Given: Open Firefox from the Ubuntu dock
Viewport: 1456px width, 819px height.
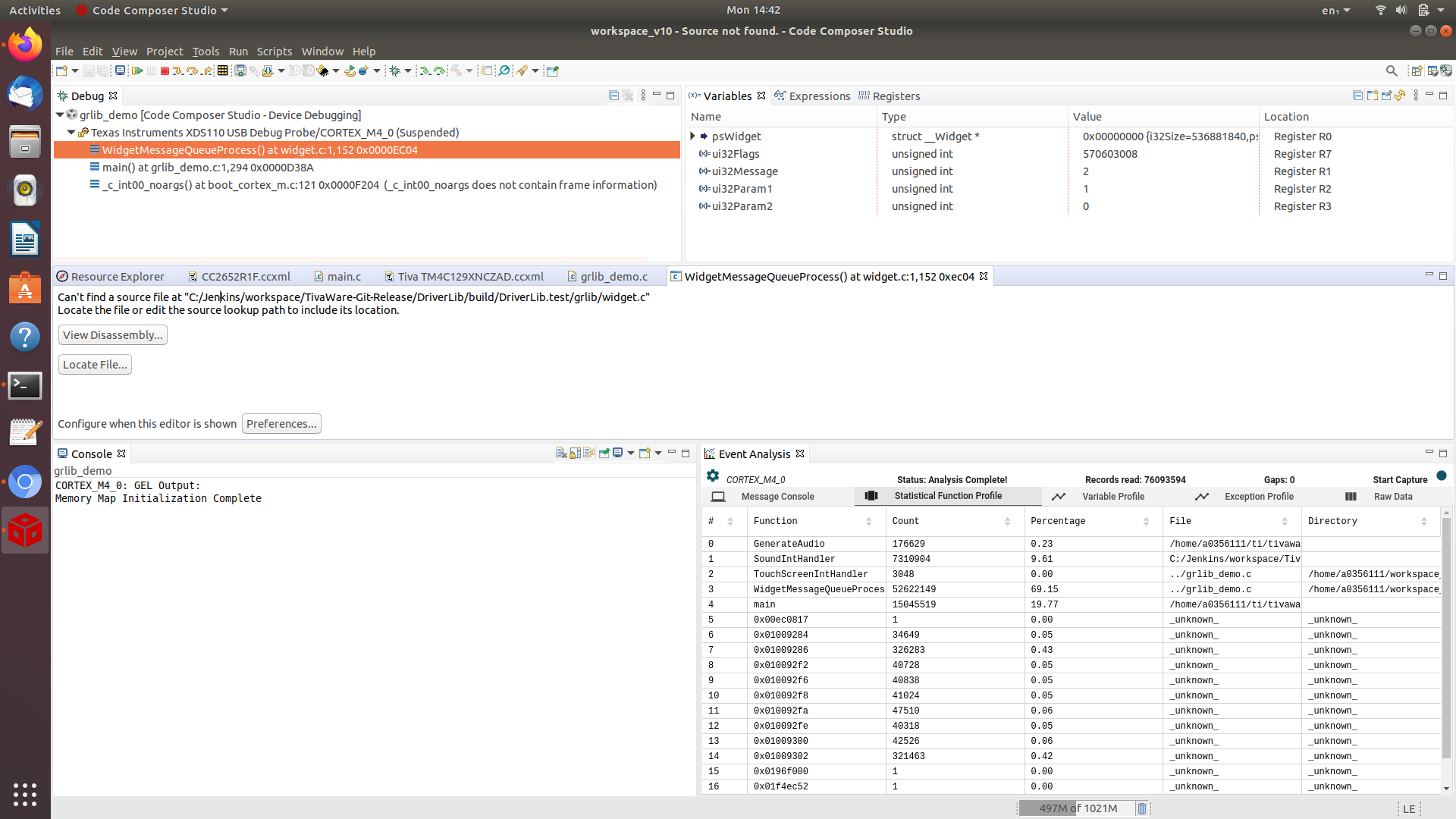Looking at the screenshot, I should 25,45.
